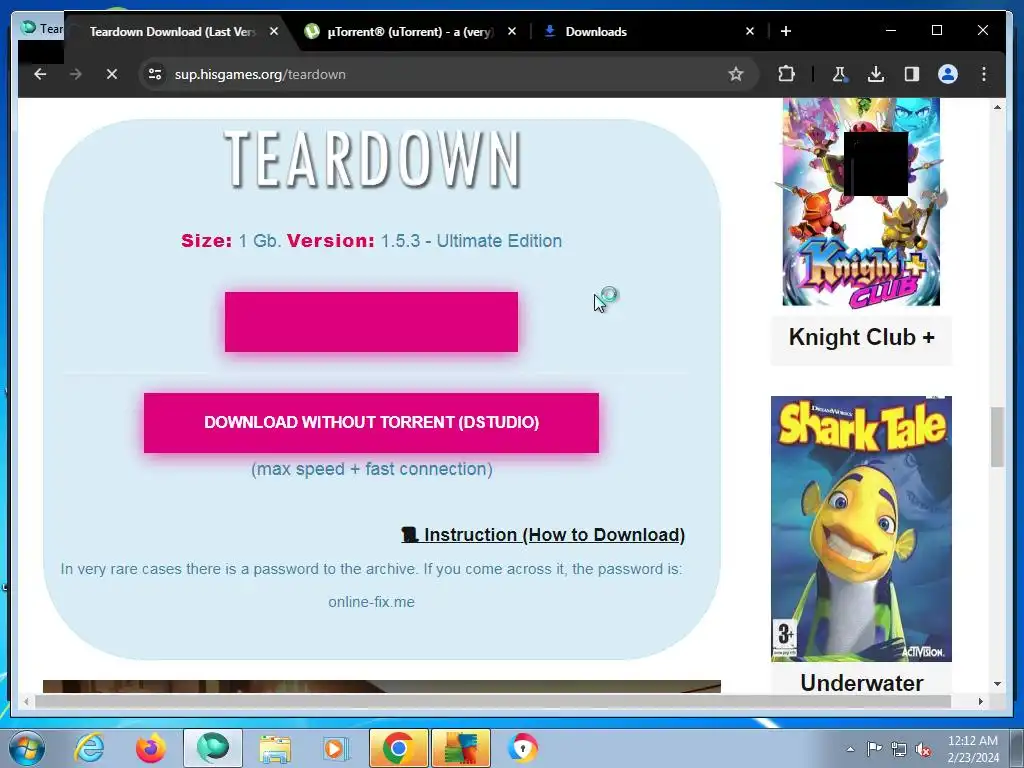Open the Knight Club + title link
Image resolution: width=1024 pixels, height=768 pixels.
click(x=861, y=338)
